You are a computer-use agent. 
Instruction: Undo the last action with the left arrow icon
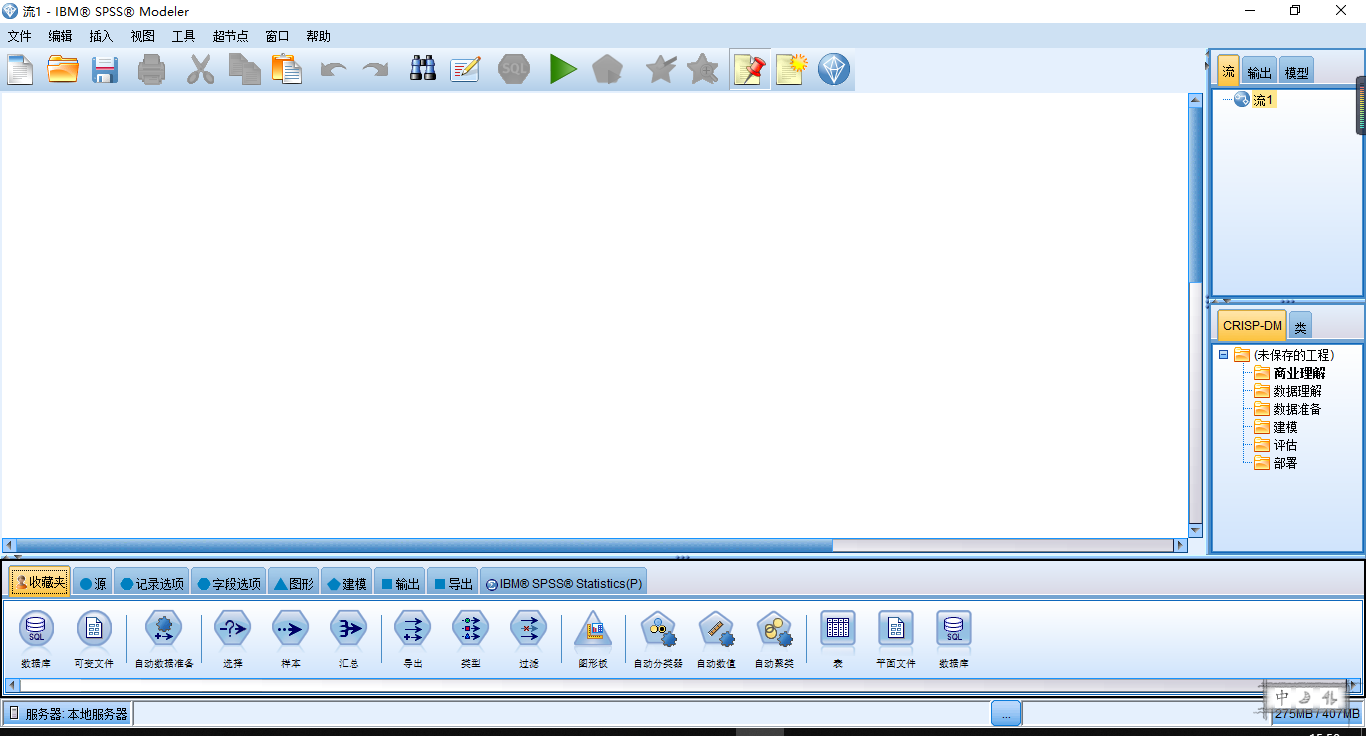coord(333,70)
